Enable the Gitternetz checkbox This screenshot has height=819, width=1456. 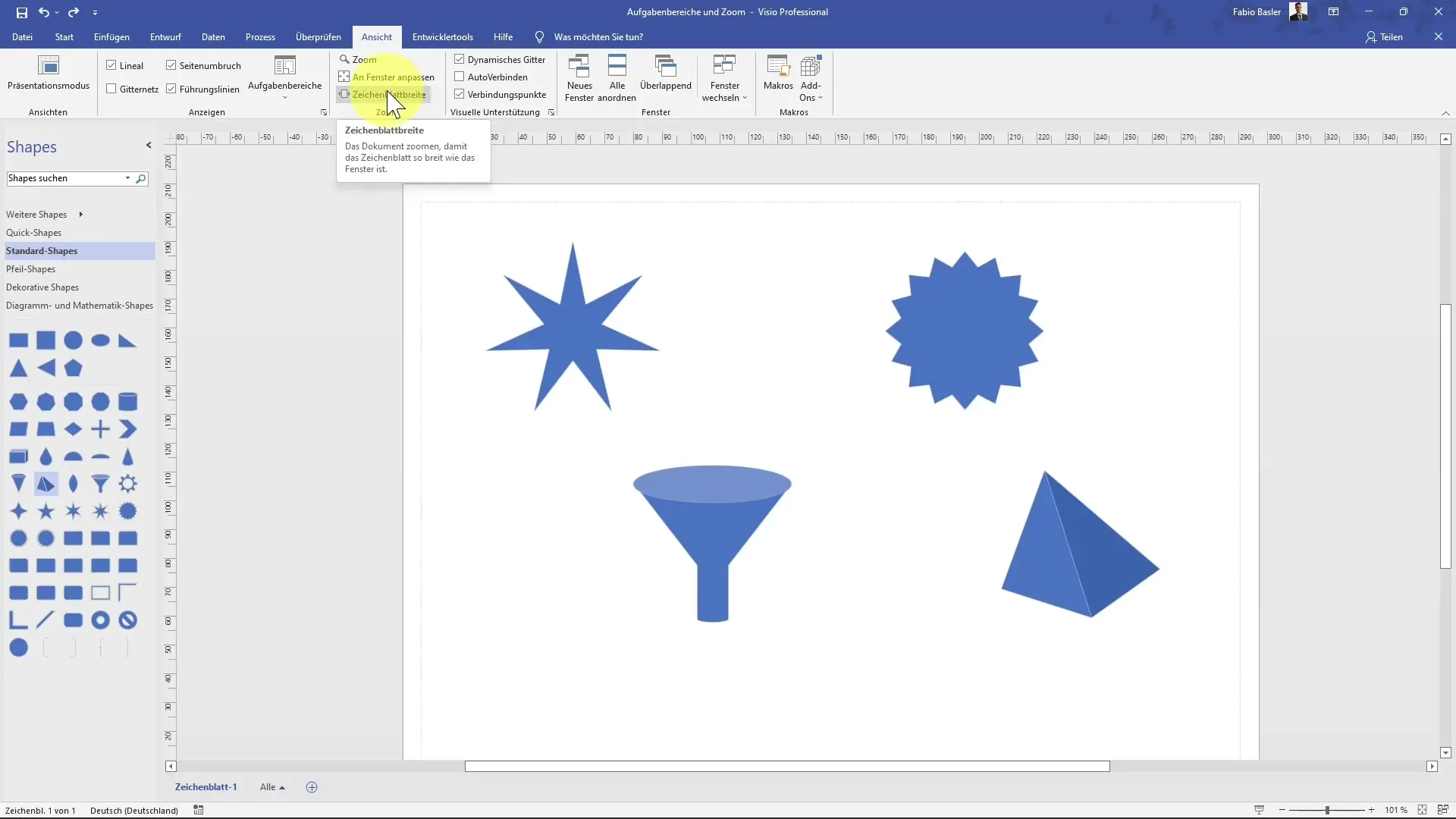coord(111,89)
